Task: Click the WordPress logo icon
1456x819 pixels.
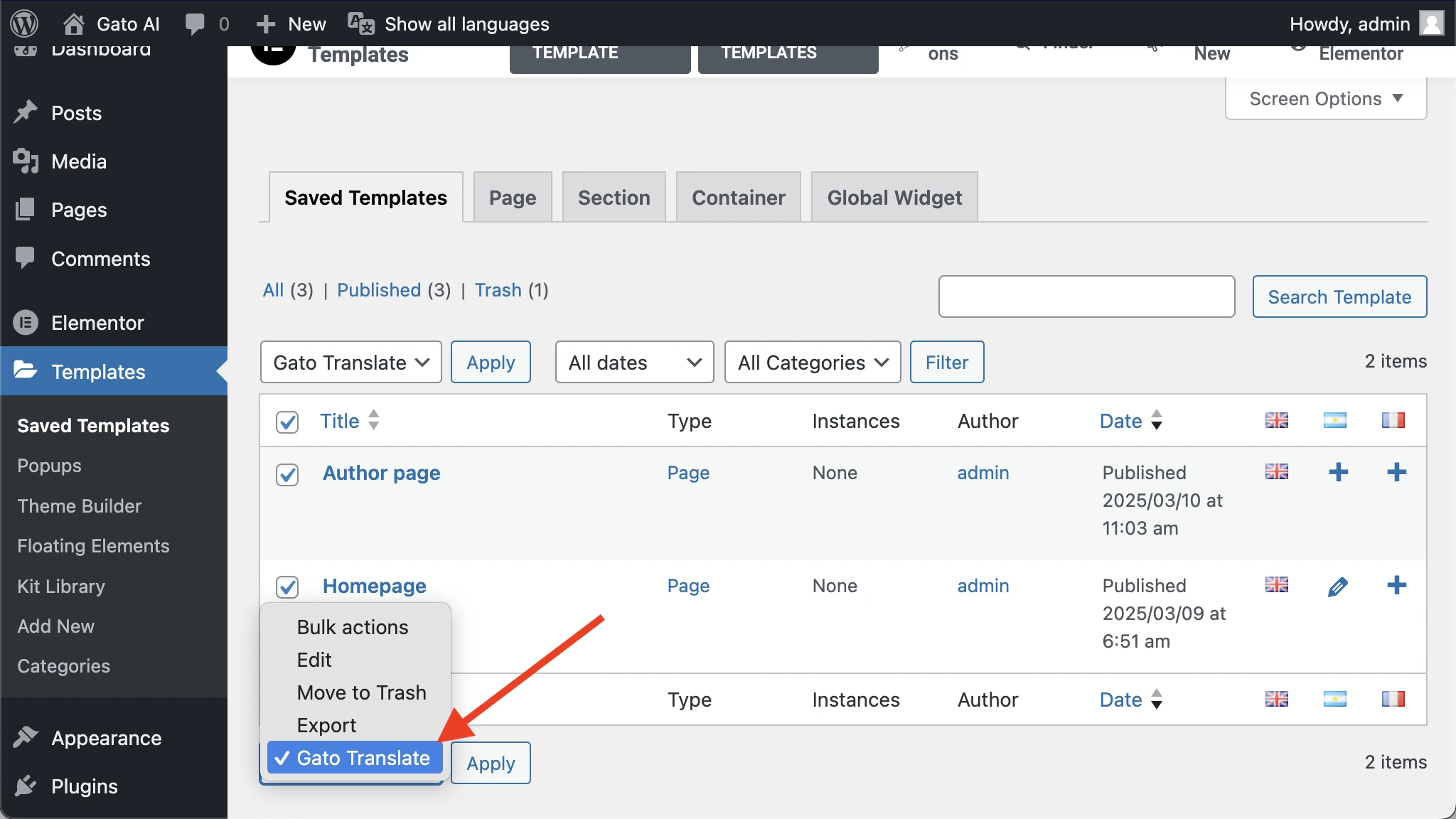Action: pyautogui.click(x=25, y=23)
